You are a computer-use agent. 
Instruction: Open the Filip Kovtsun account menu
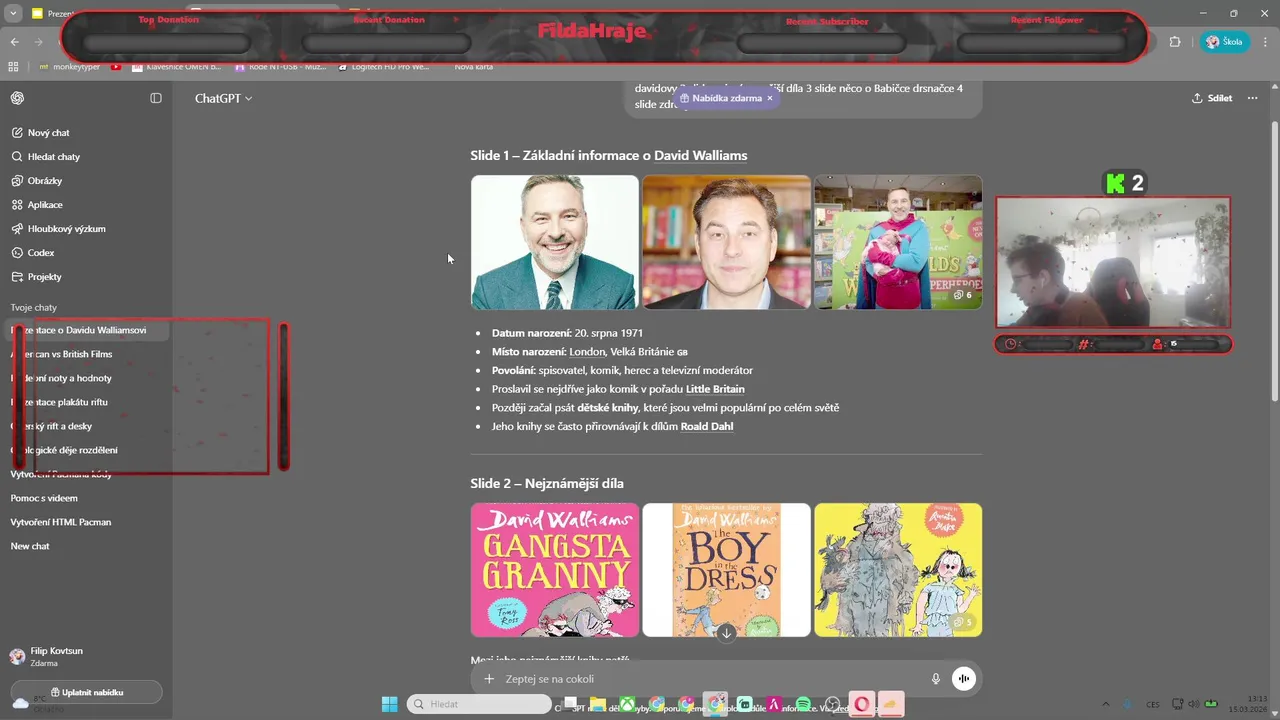(x=86, y=656)
